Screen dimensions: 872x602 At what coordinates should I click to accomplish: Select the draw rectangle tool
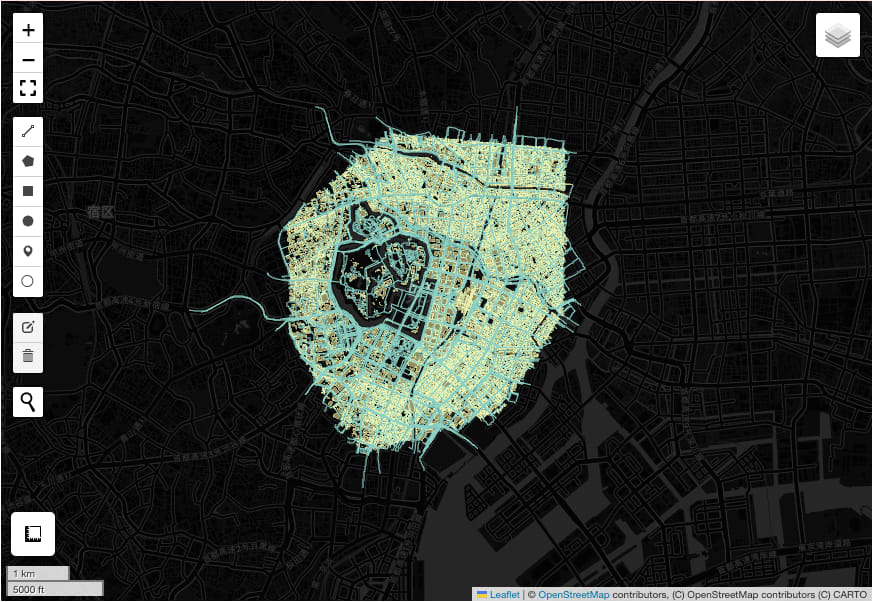coord(28,191)
